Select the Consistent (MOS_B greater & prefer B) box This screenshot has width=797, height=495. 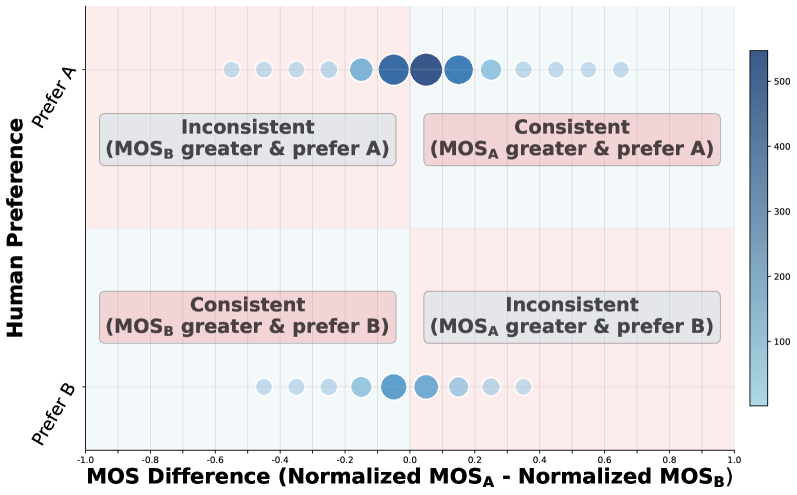tap(247, 316)
